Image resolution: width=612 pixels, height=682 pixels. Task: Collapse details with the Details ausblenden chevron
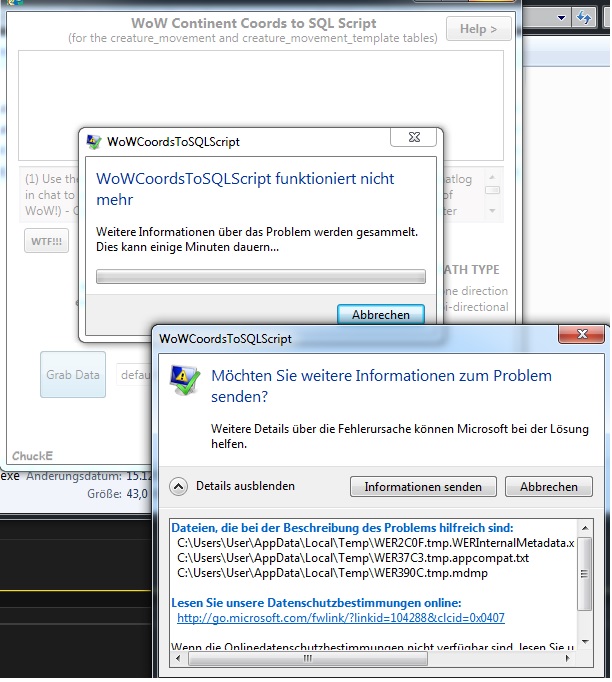(178, 487)
